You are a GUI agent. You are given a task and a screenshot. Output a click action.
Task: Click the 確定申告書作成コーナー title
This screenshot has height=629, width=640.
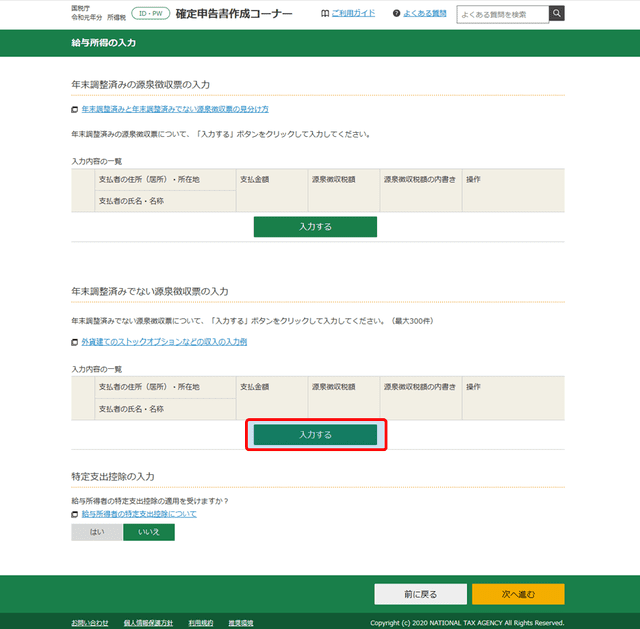coord(234,14)
